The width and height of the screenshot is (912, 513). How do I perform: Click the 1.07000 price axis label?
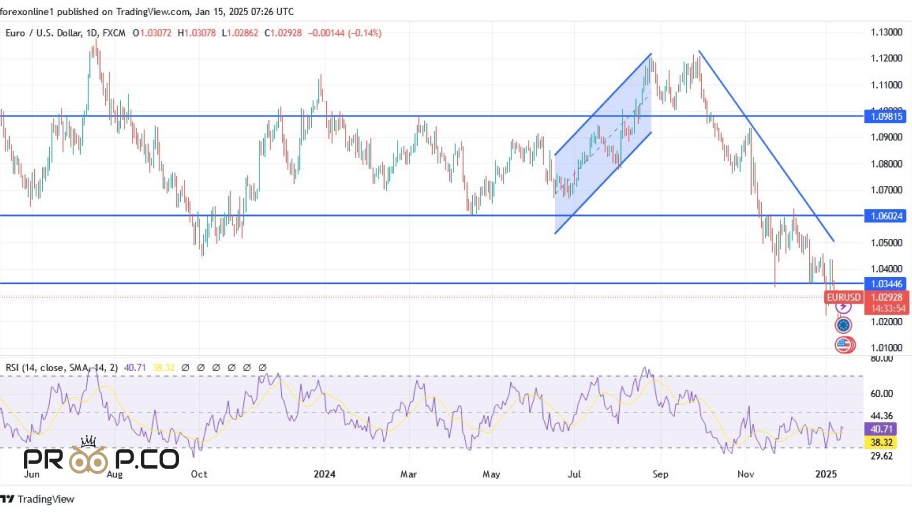pyautogui.click(x=886, y=190)
